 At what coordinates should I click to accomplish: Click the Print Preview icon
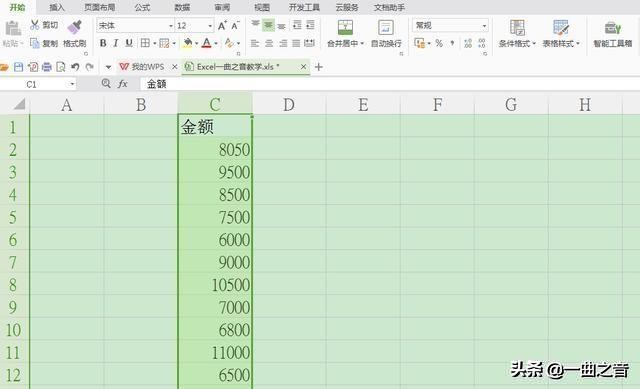click(61, 67)
